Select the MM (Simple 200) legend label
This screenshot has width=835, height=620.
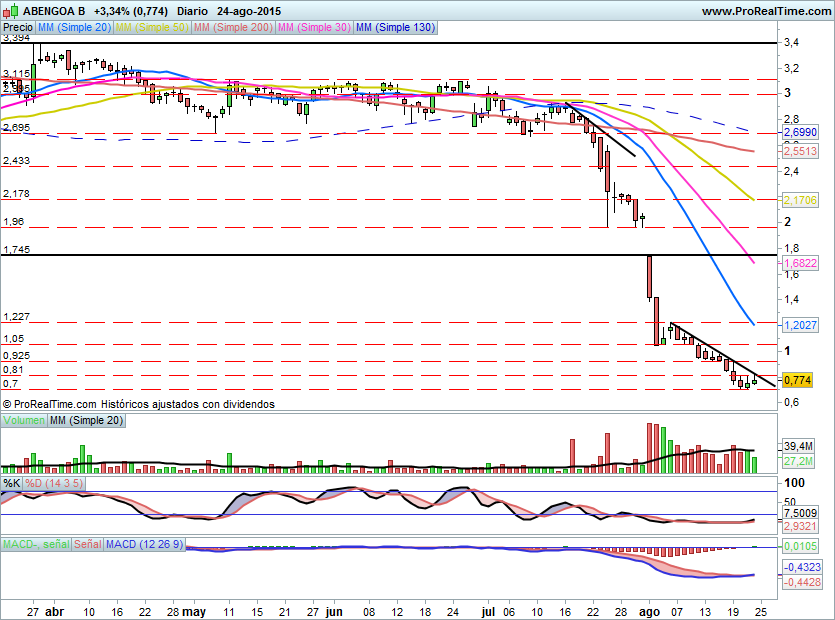(233, 27)
